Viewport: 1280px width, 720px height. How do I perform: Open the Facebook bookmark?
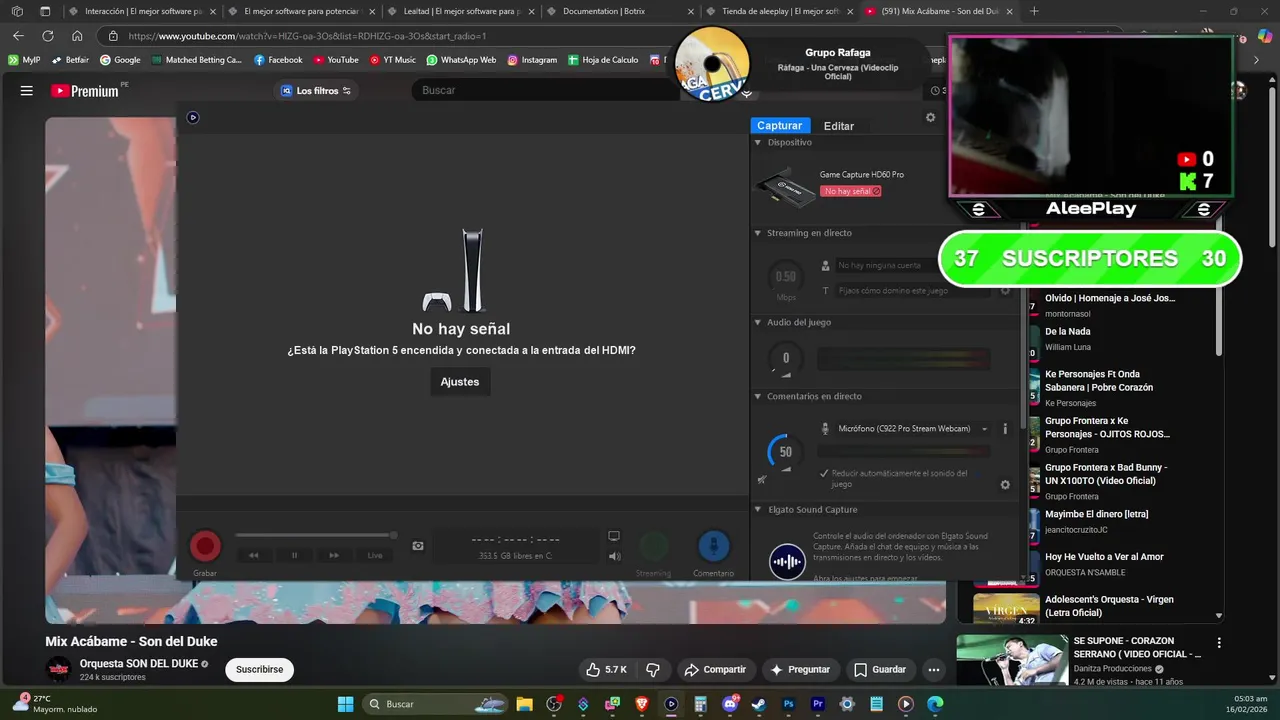click(x=278, y=60)
